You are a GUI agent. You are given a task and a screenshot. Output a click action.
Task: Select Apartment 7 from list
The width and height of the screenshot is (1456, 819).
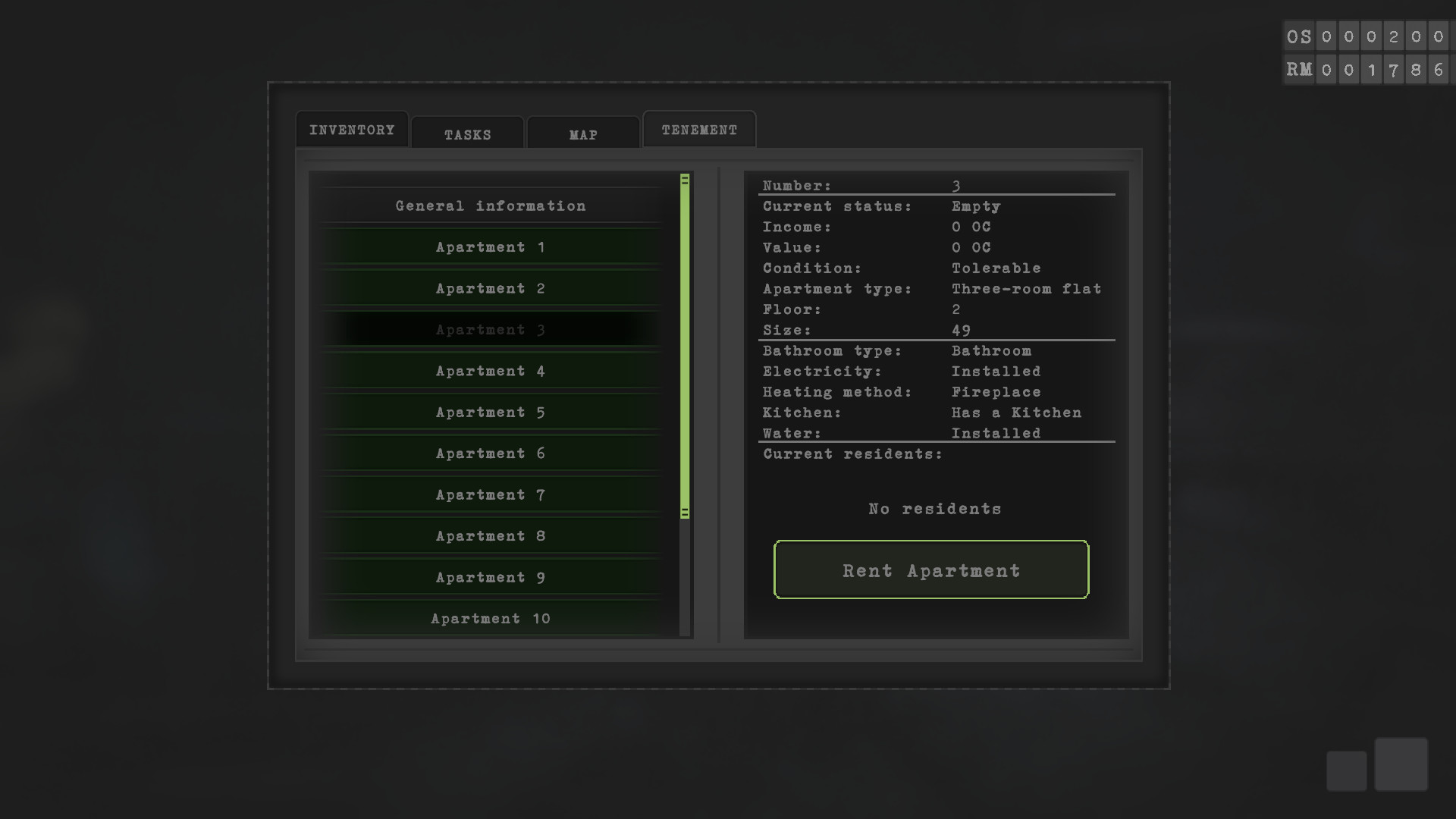(x=490, y=494)
